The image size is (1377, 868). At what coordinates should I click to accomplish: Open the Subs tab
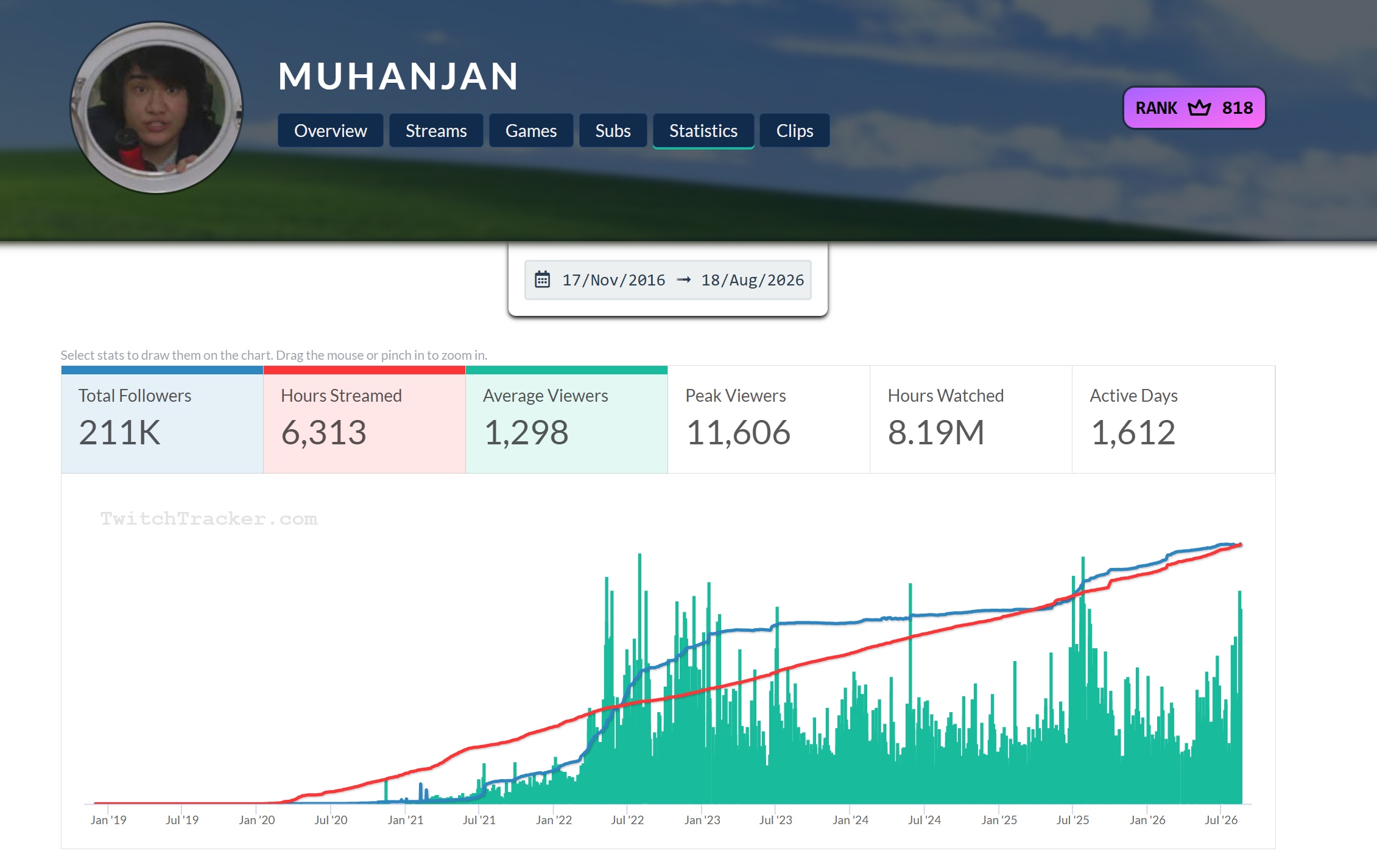[x=613, y=130]
